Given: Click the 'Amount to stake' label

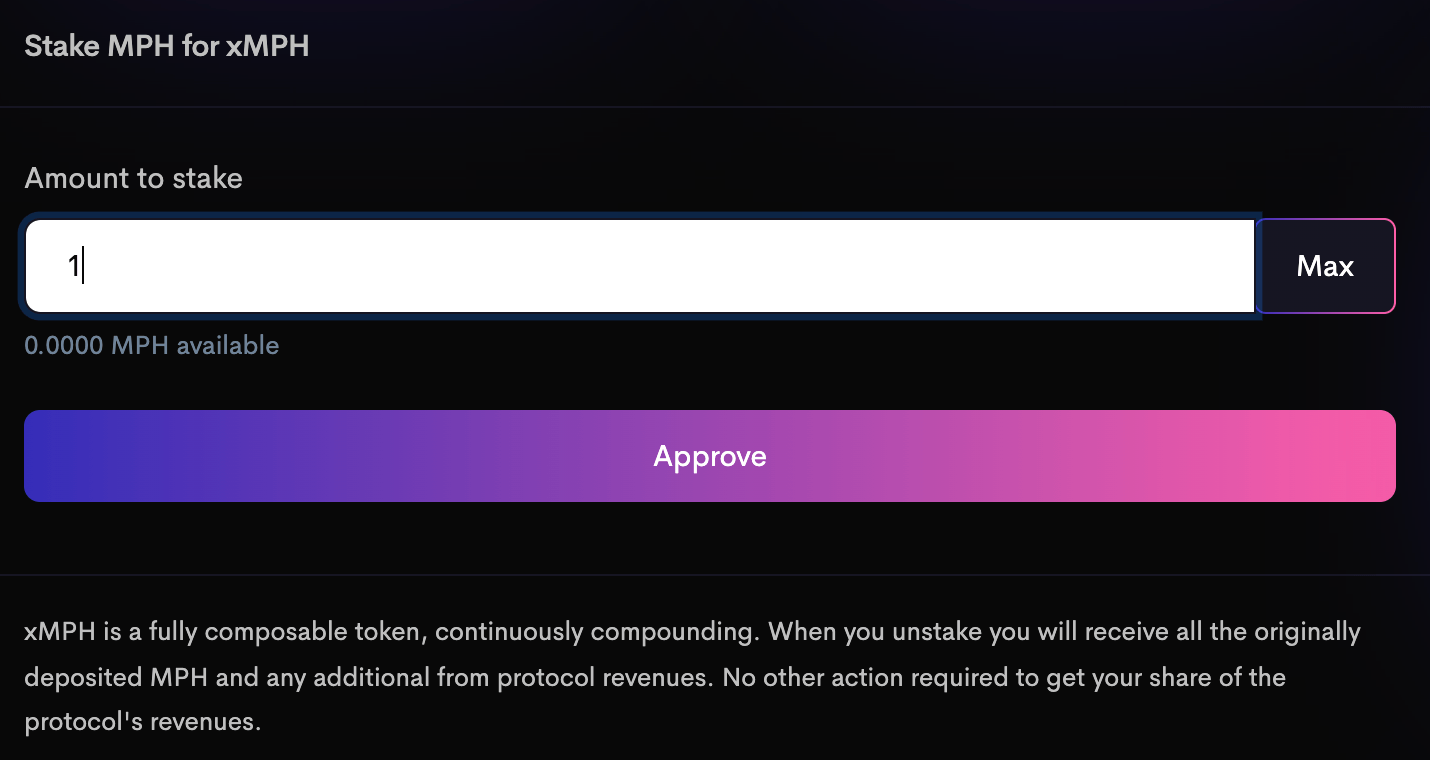Looking at the screenshot, I should click(x=134, y=179).
